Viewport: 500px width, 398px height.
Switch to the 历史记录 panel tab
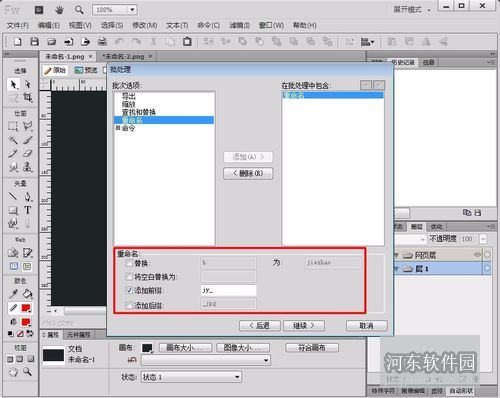click(x=403, y=62)
